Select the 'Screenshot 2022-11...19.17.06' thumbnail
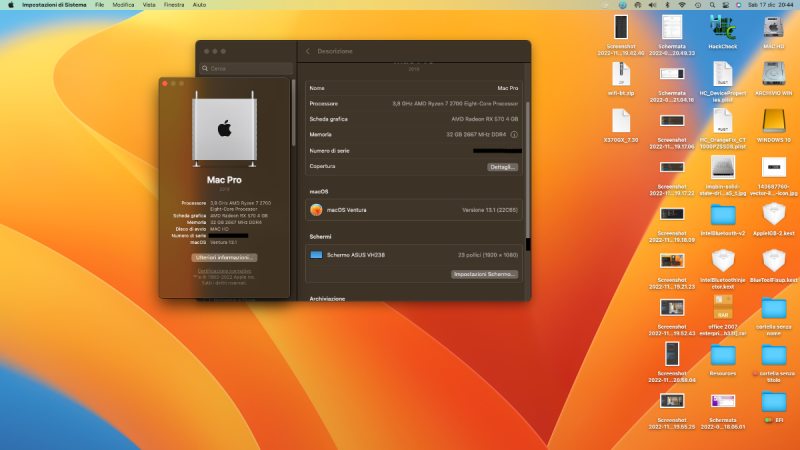800x450 pixels. [x=672, y=121]
